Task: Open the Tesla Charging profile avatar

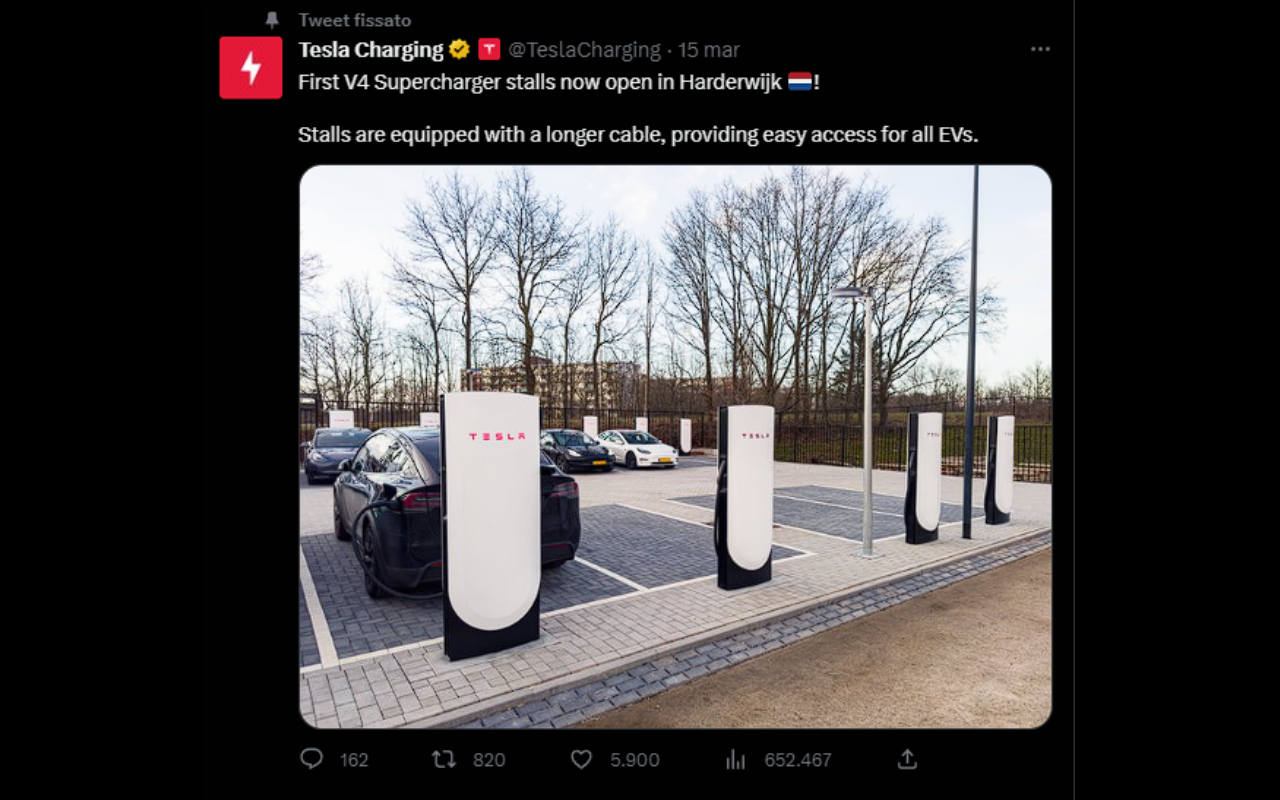Action: pos(251,68)
